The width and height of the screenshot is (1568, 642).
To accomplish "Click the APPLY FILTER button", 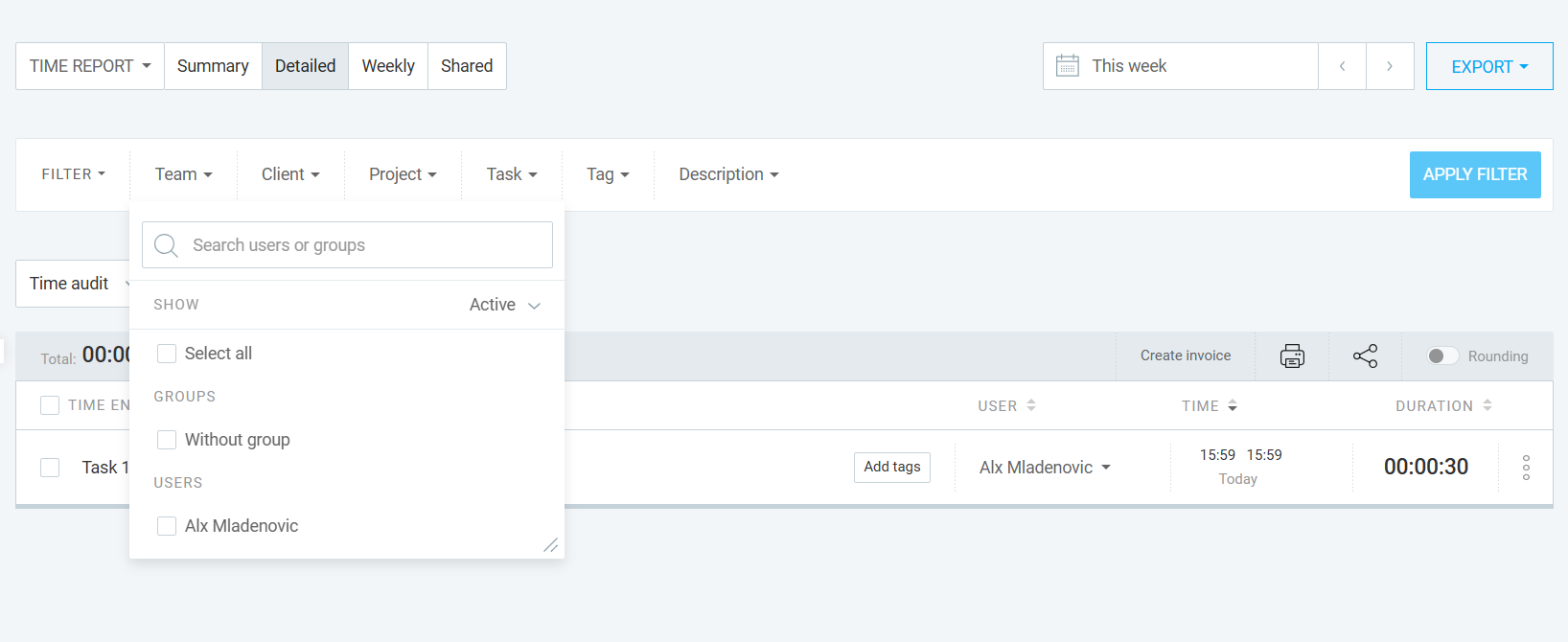I will pos(1475,174).
